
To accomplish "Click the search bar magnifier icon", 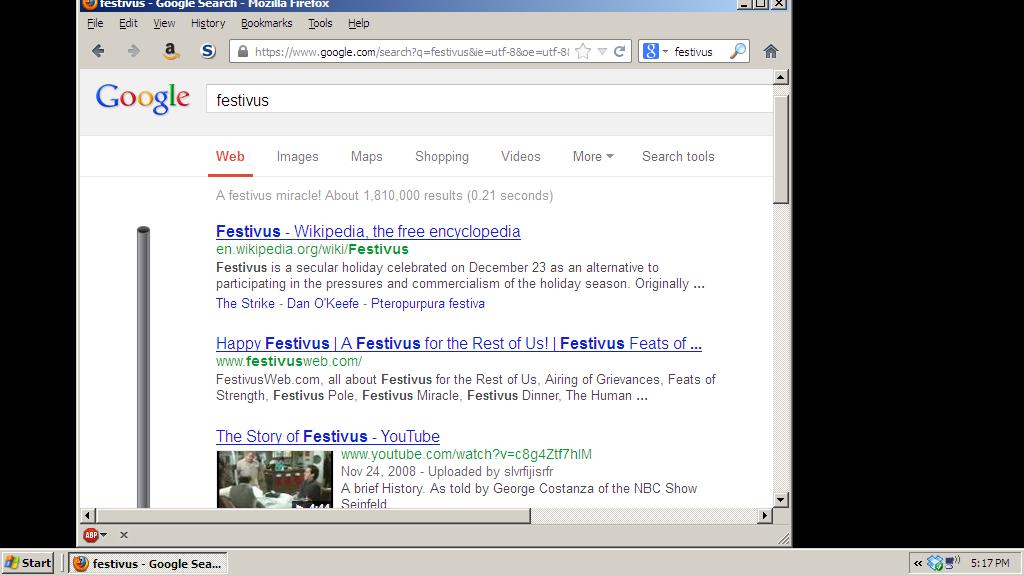I will 738,51.
